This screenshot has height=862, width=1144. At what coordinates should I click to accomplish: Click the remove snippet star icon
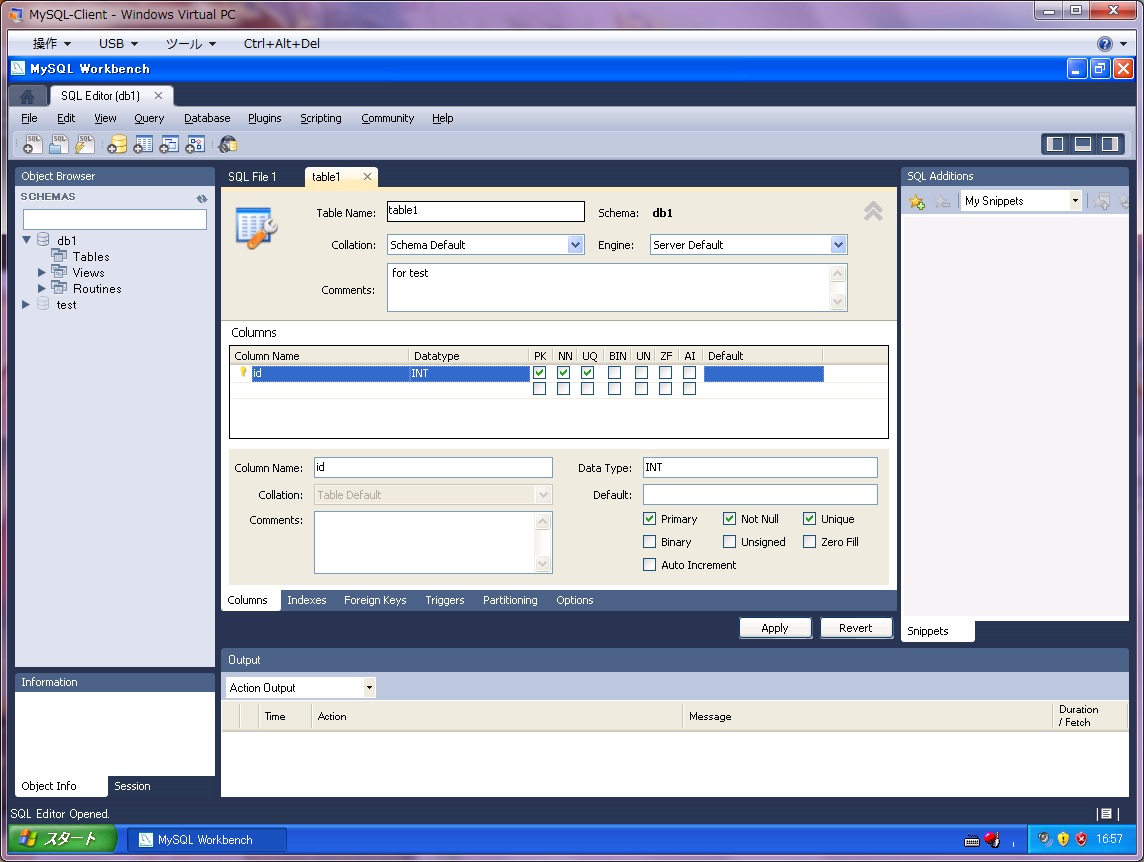tap(943, 201)
